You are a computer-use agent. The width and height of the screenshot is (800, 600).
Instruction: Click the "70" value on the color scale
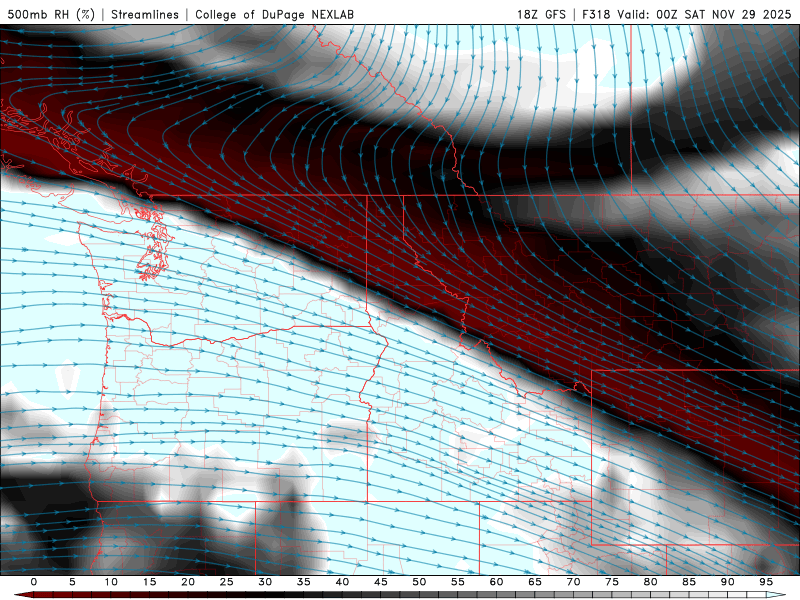click(x=573, y=582)
